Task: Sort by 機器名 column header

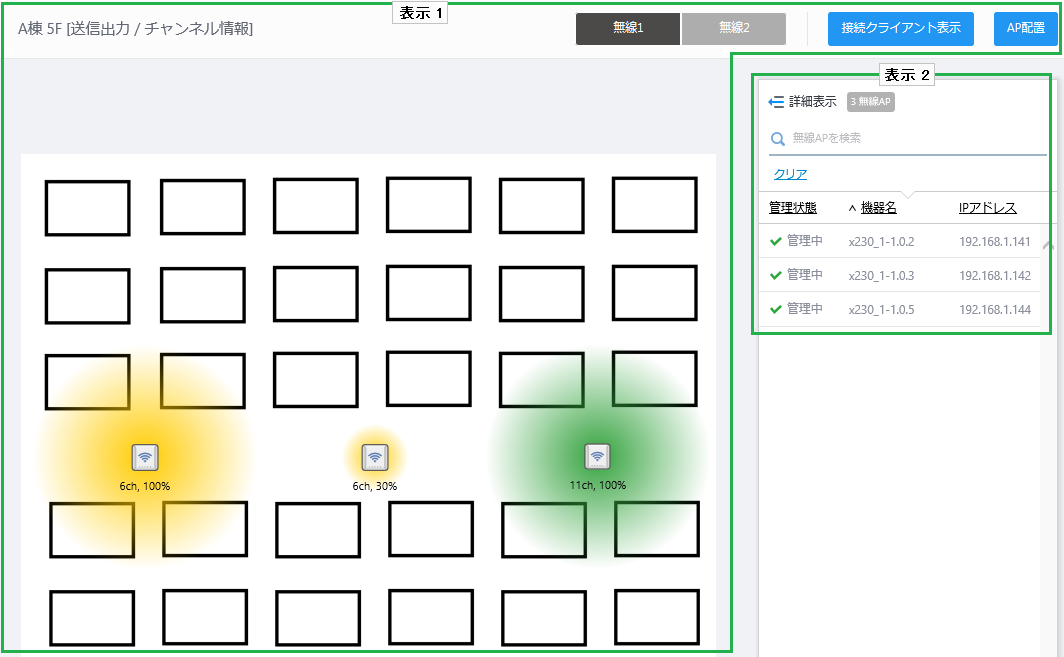Action: (879, 208)
